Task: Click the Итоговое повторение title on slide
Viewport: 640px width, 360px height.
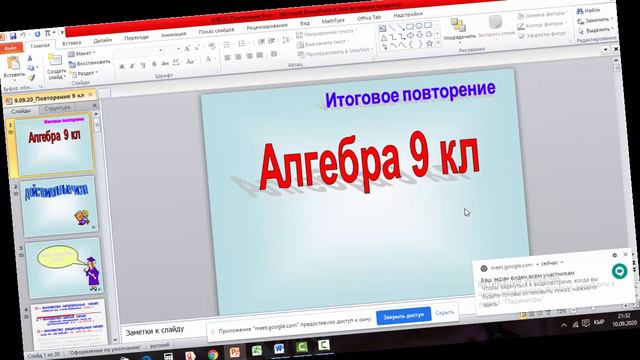Action: pyautogui.click(x=410, y=95)
